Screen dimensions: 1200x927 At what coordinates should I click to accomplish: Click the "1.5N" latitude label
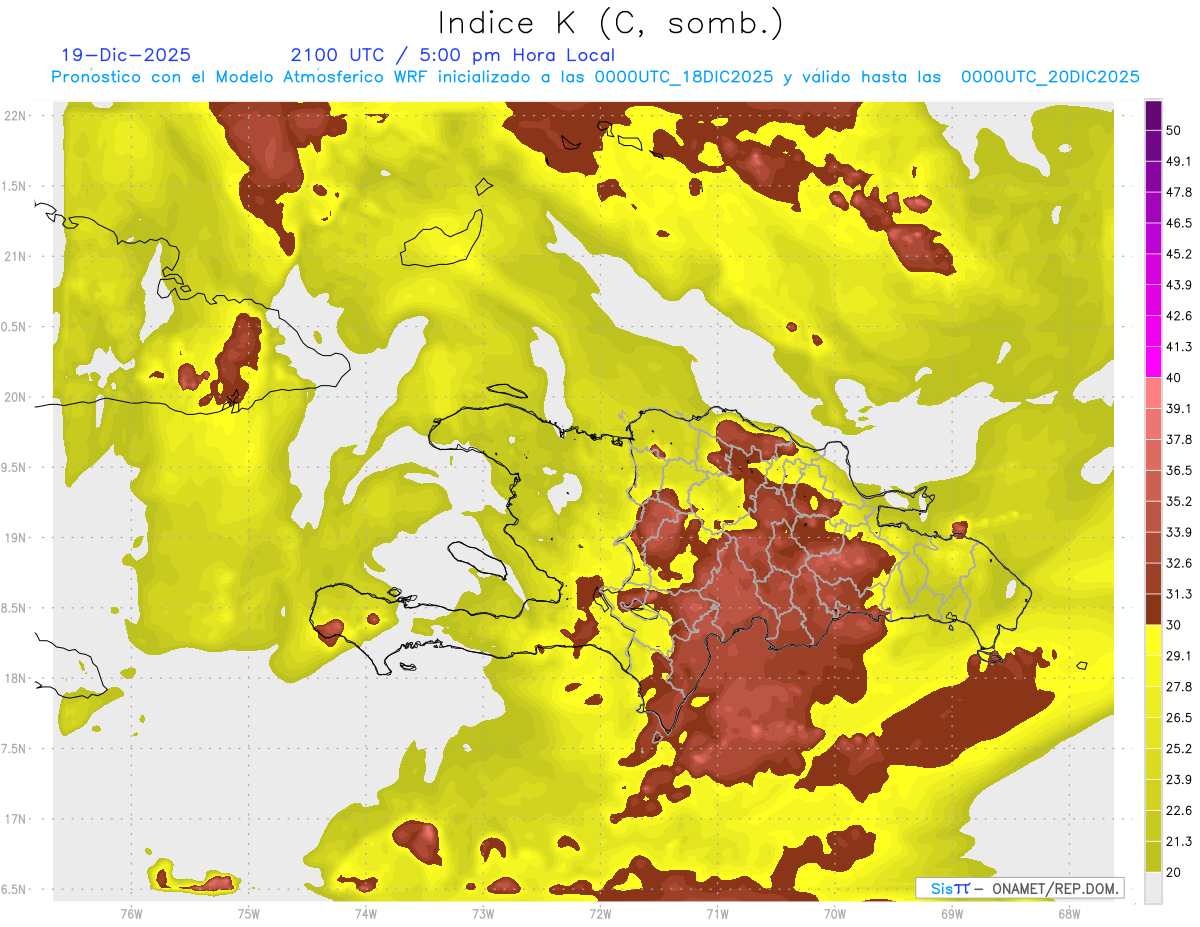click(x=16, y=186)
